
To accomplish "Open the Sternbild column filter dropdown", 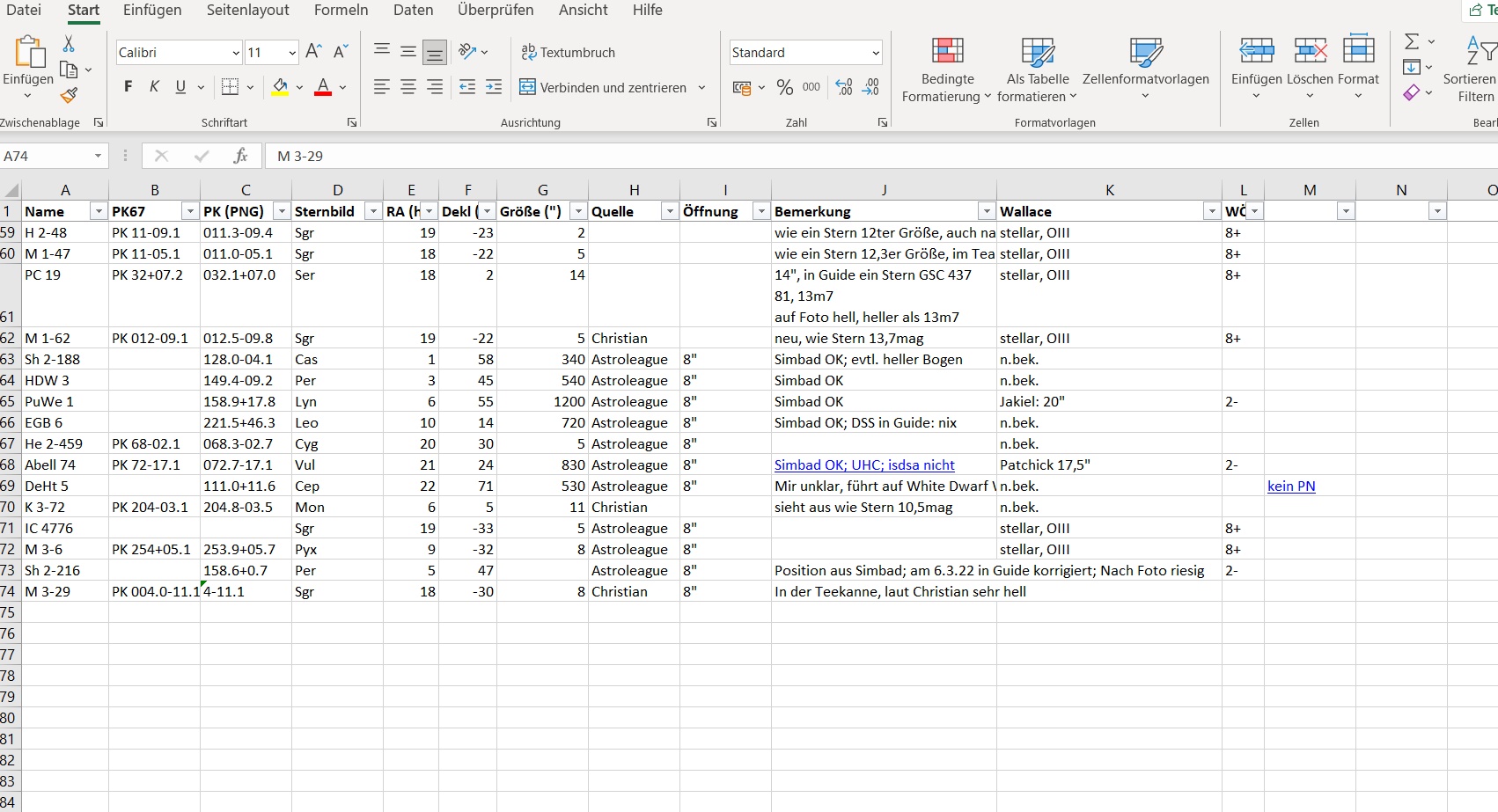I will coord(372,211).
